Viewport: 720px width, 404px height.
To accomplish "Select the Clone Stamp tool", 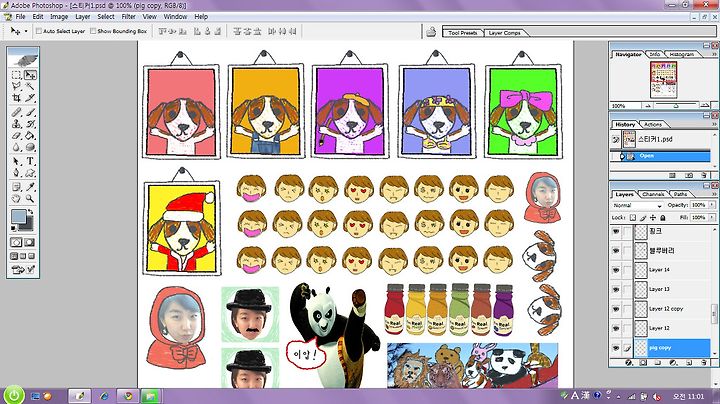I will pyautogui.click(x=17, y=124).
